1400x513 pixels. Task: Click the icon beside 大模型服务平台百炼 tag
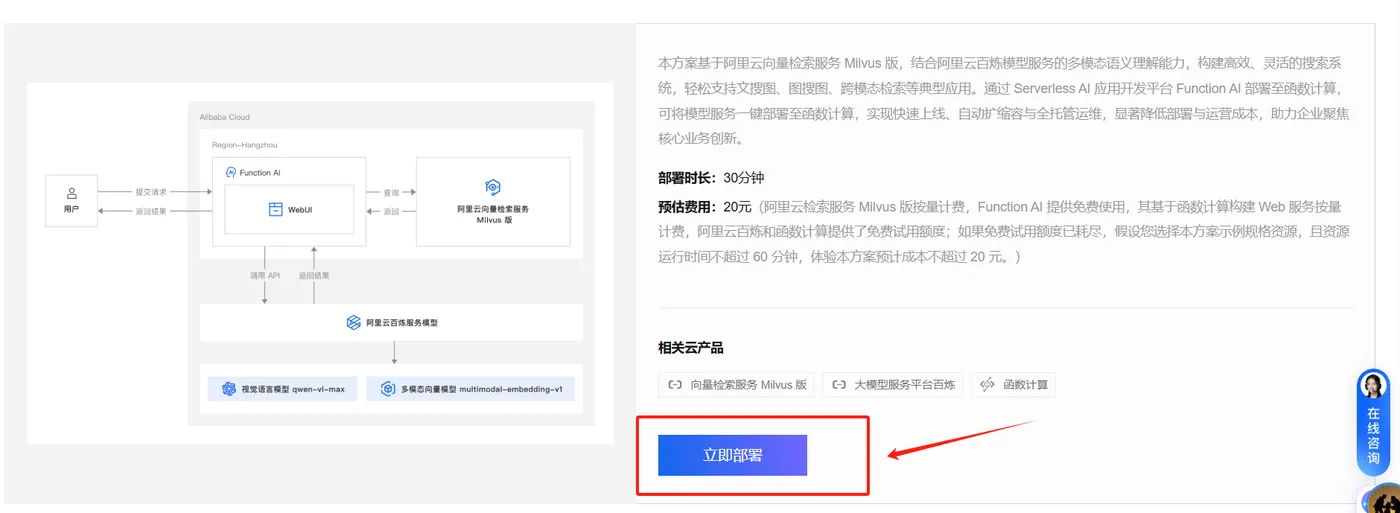pos(839,385)
